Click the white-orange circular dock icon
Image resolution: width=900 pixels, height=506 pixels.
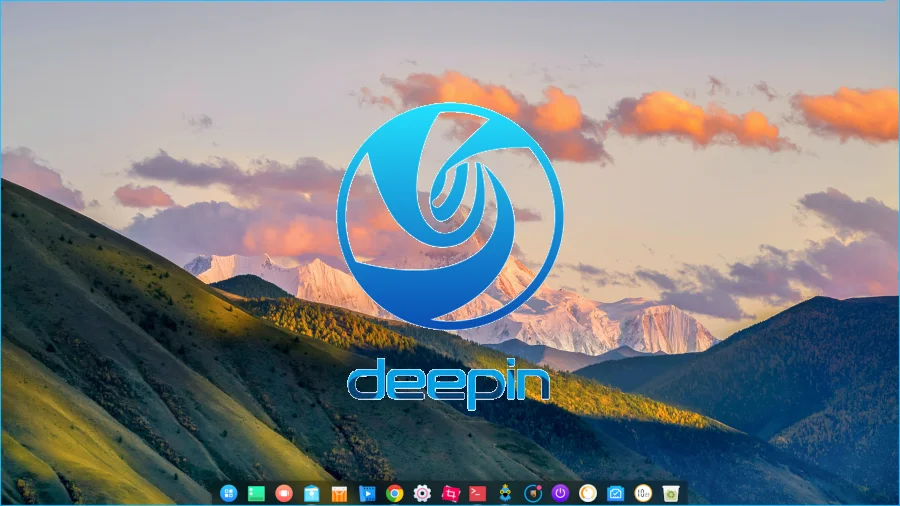click(588, 493)
